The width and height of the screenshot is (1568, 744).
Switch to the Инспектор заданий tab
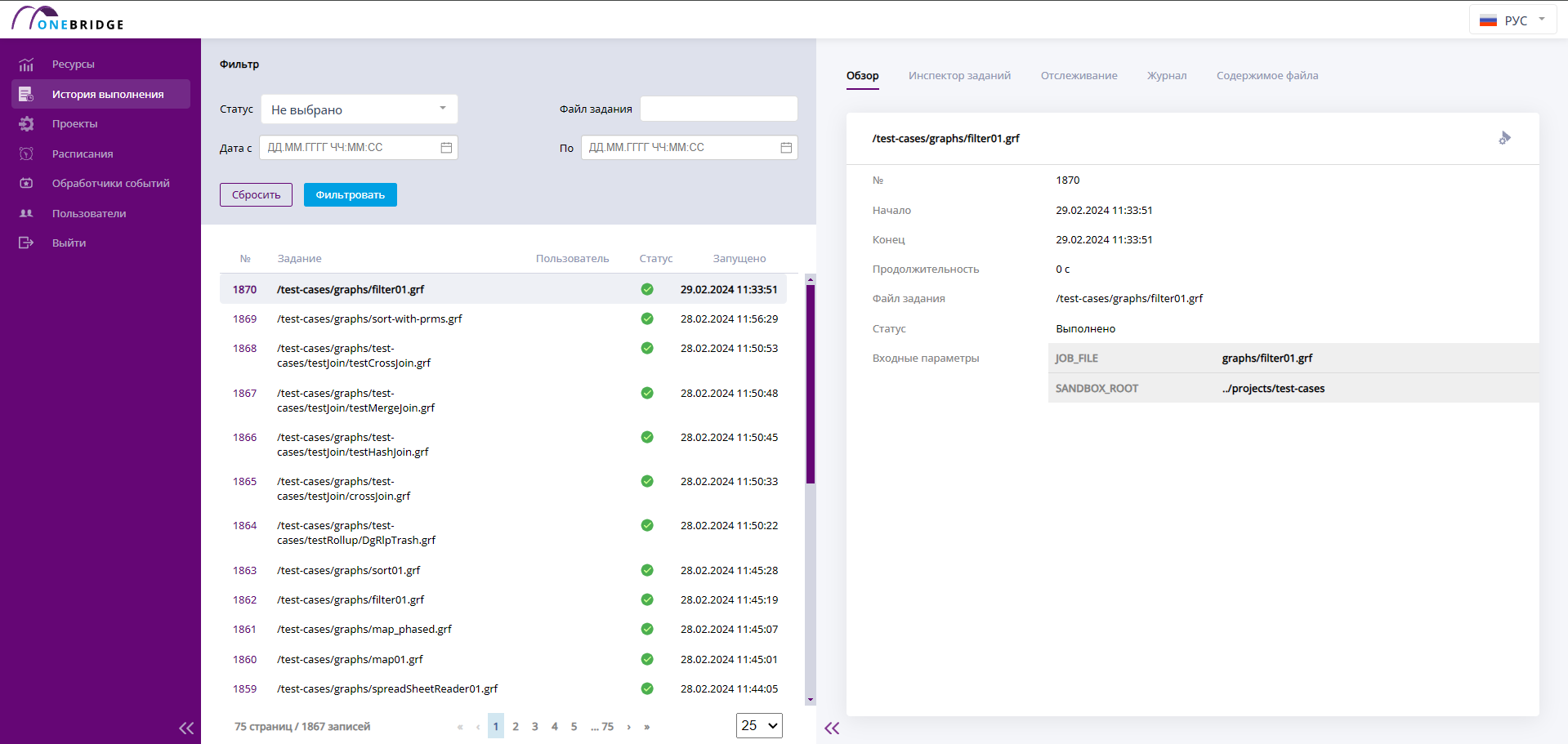[x=959, y=76]
